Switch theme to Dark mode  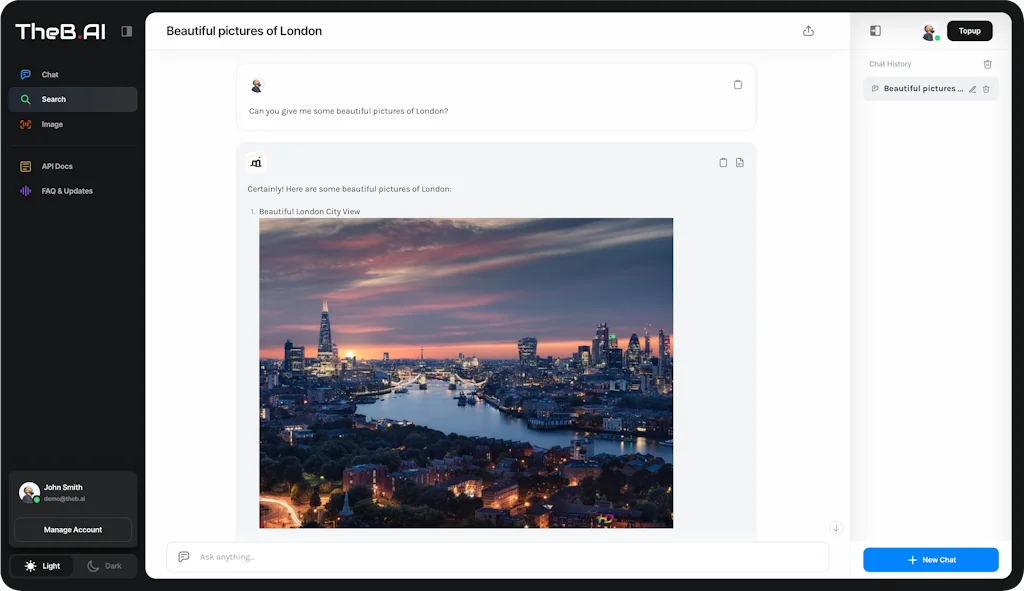(105, 565)
